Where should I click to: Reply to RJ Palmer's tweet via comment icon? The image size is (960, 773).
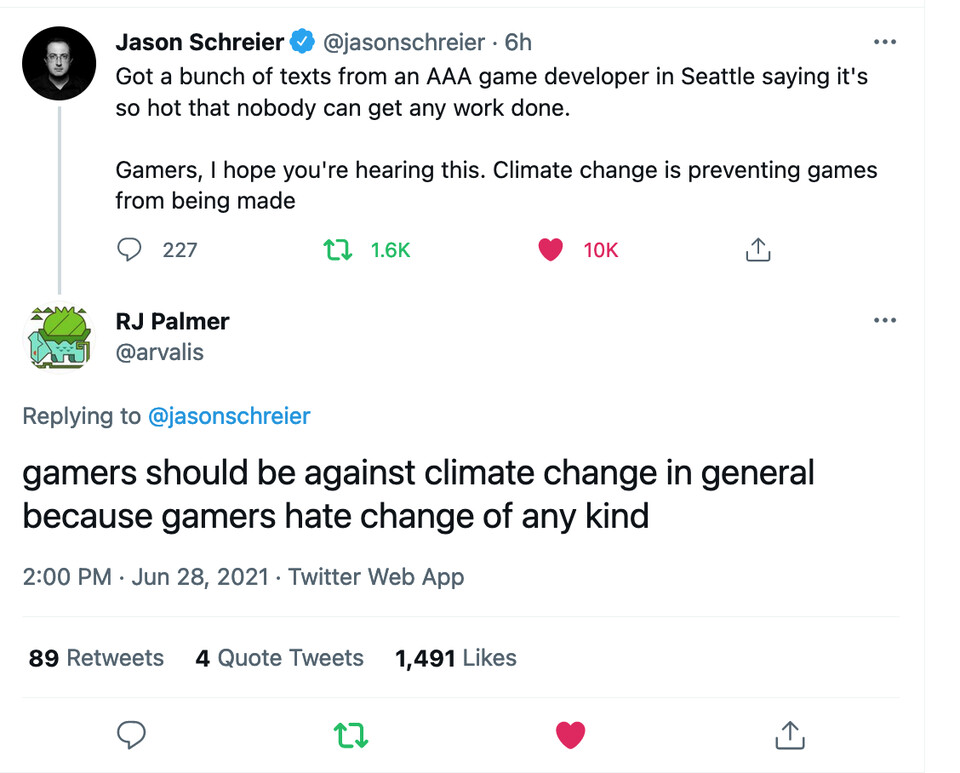132,736
